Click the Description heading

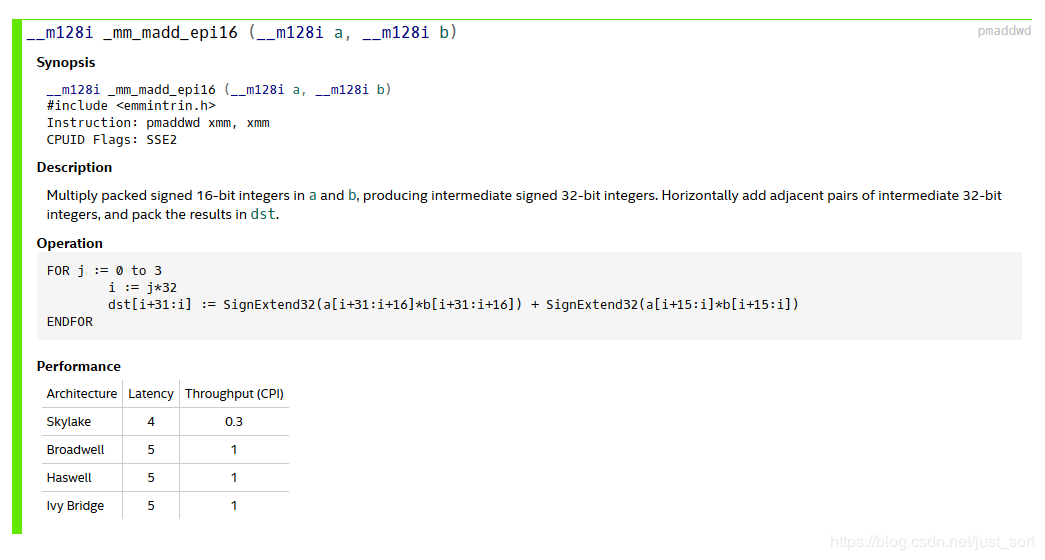[x=74, y=168]
